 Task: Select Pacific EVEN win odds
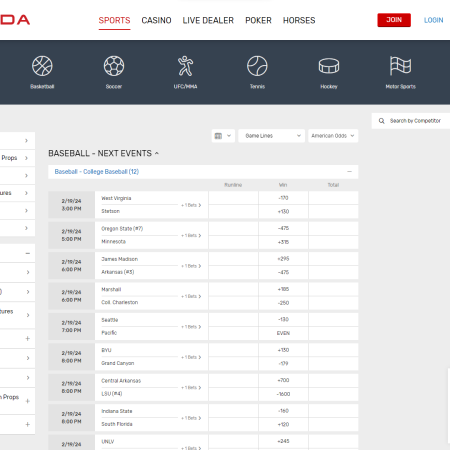pyautogui.click(x=283, y=333)
